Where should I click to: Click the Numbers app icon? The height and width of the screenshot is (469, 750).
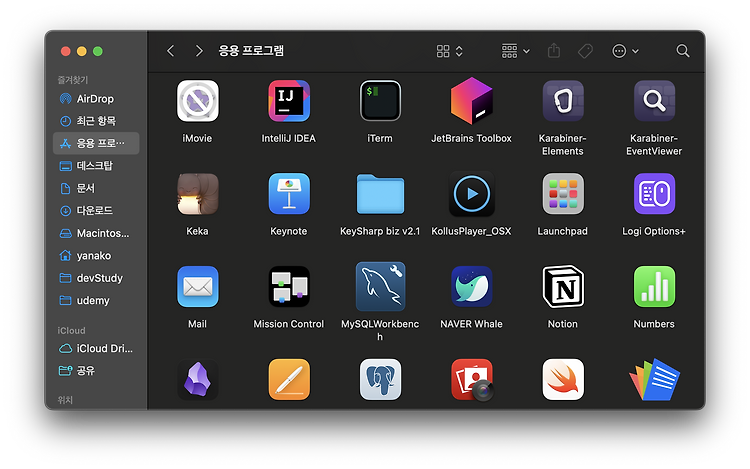pos(654,286)
